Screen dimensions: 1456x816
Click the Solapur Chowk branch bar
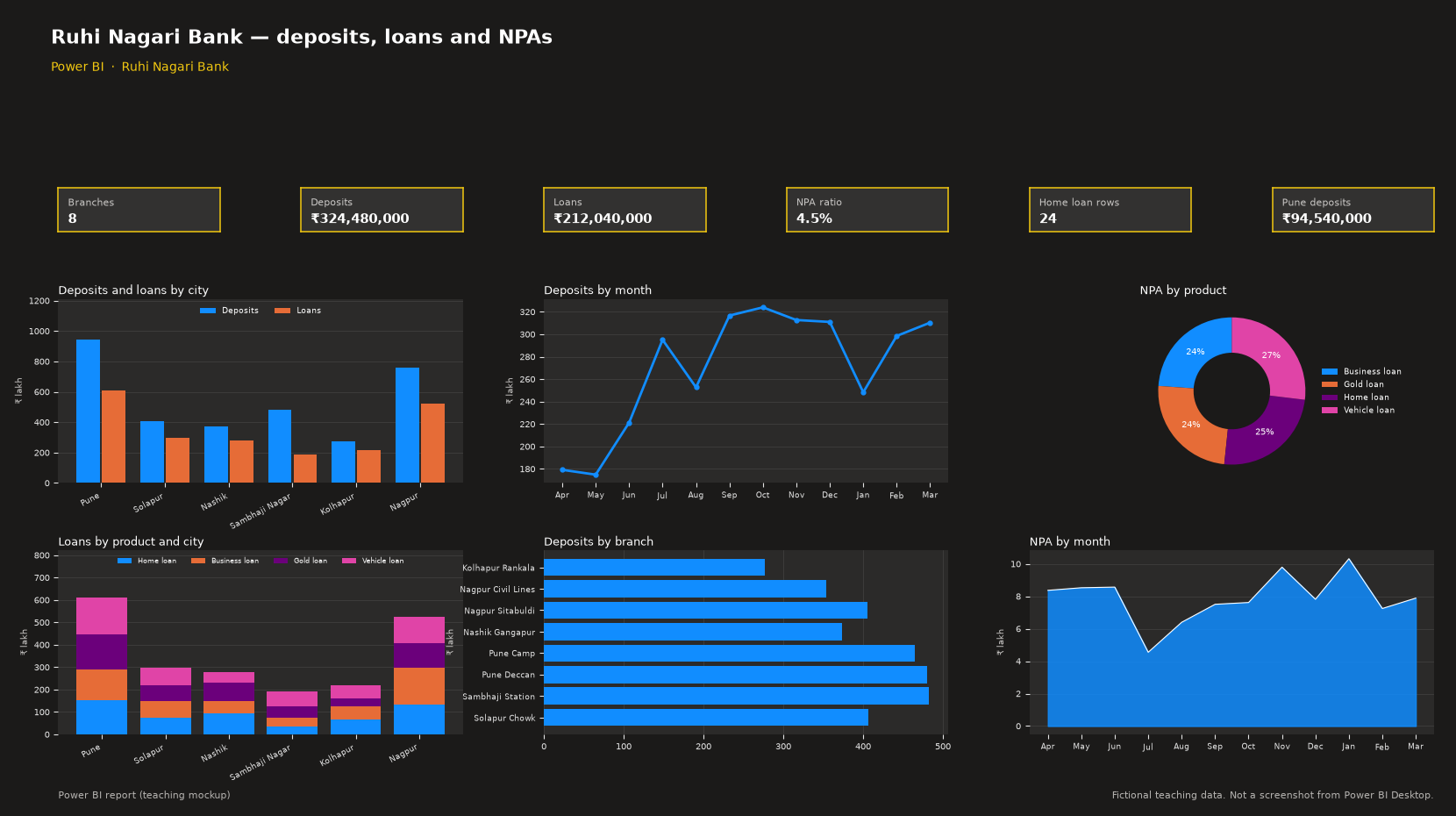tap(706, 718)
